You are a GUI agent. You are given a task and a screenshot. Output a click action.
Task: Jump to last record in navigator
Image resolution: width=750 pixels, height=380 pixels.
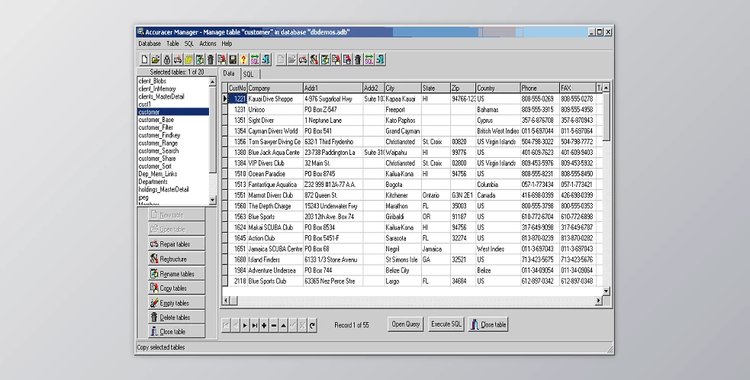(x=254, y=325)
